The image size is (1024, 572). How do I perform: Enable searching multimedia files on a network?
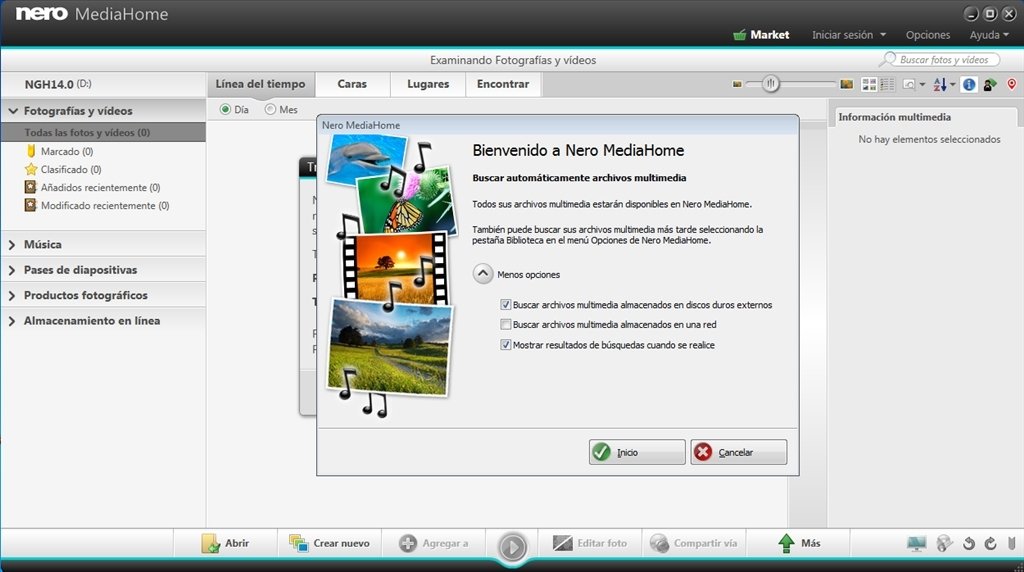[x=505, y=325]
